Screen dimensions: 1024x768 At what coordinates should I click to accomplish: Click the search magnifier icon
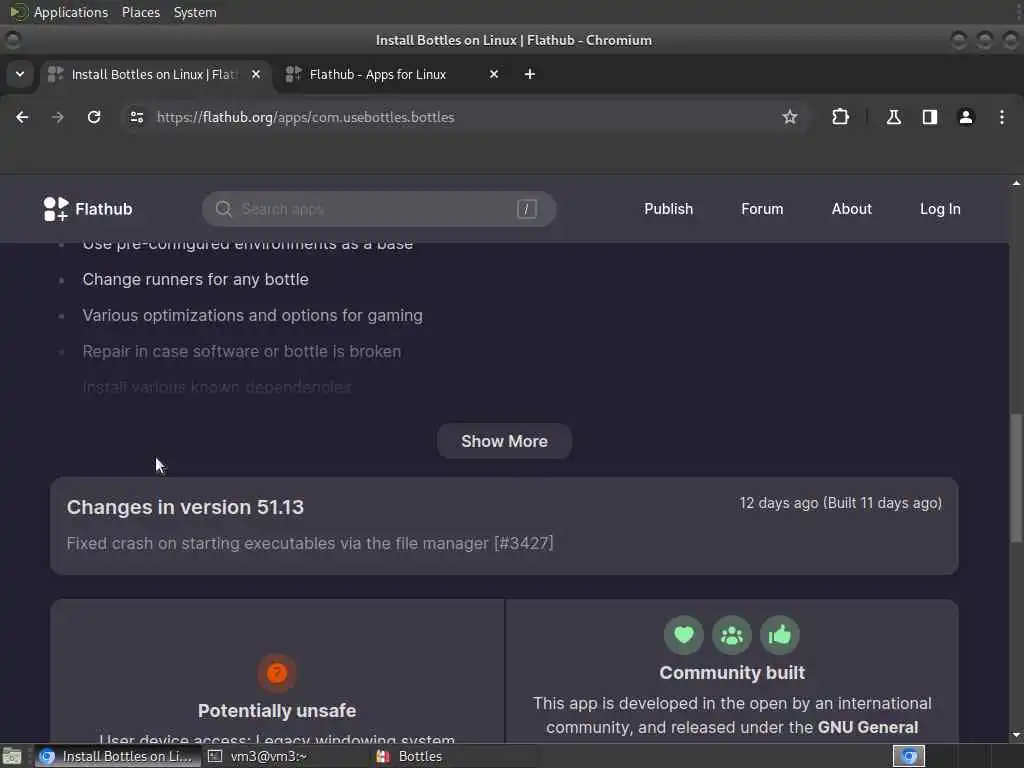223,209
